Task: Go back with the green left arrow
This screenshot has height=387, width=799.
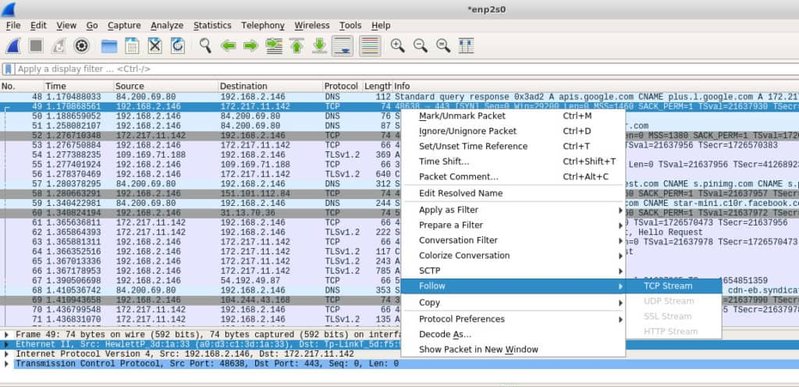Action: [228, 46]
